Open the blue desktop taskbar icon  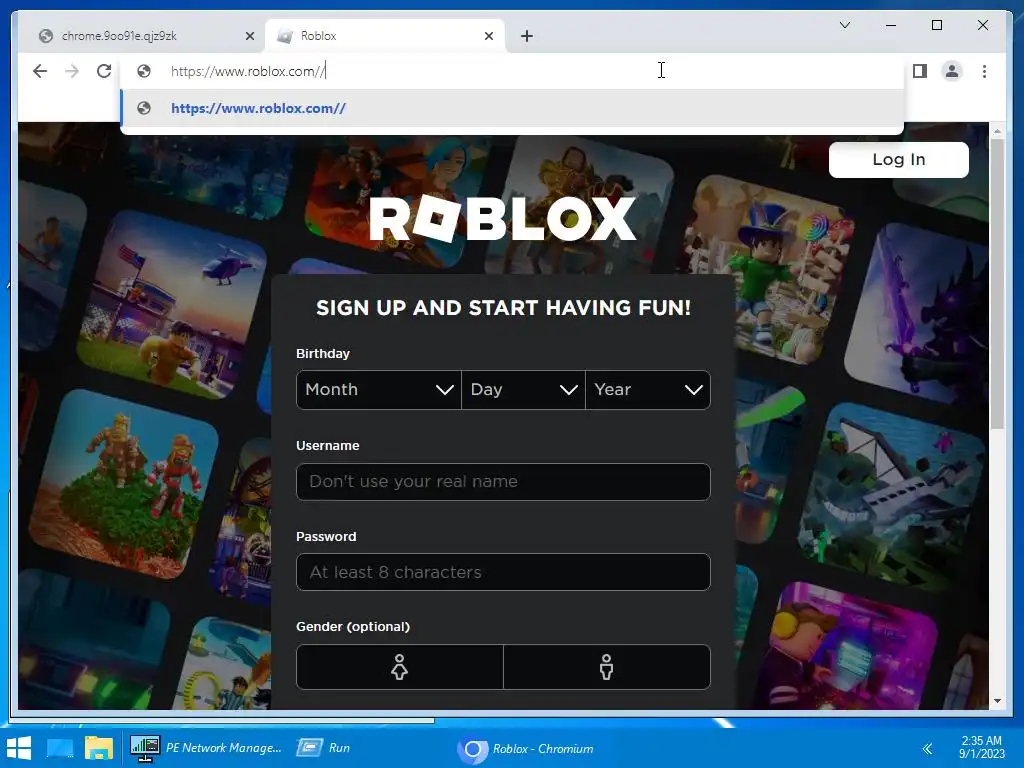point(60,748)
